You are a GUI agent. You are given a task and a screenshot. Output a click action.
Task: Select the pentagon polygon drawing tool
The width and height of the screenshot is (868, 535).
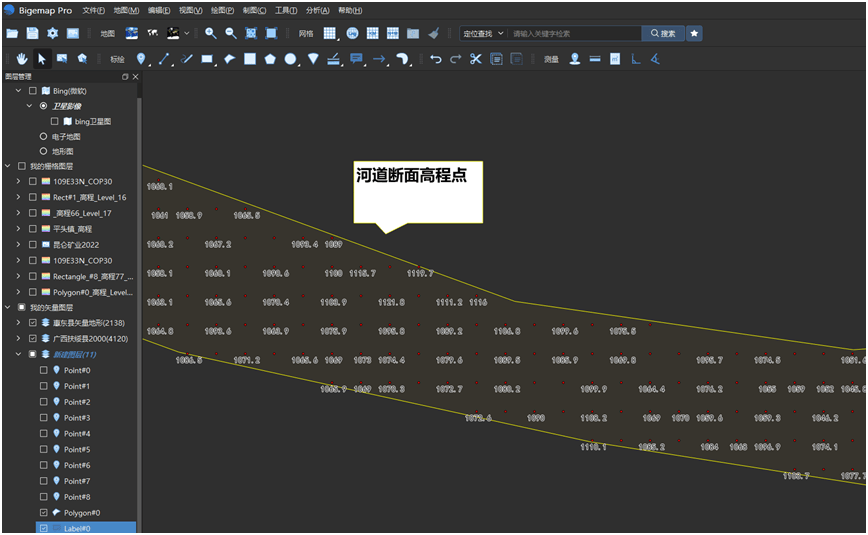(270, 59)
